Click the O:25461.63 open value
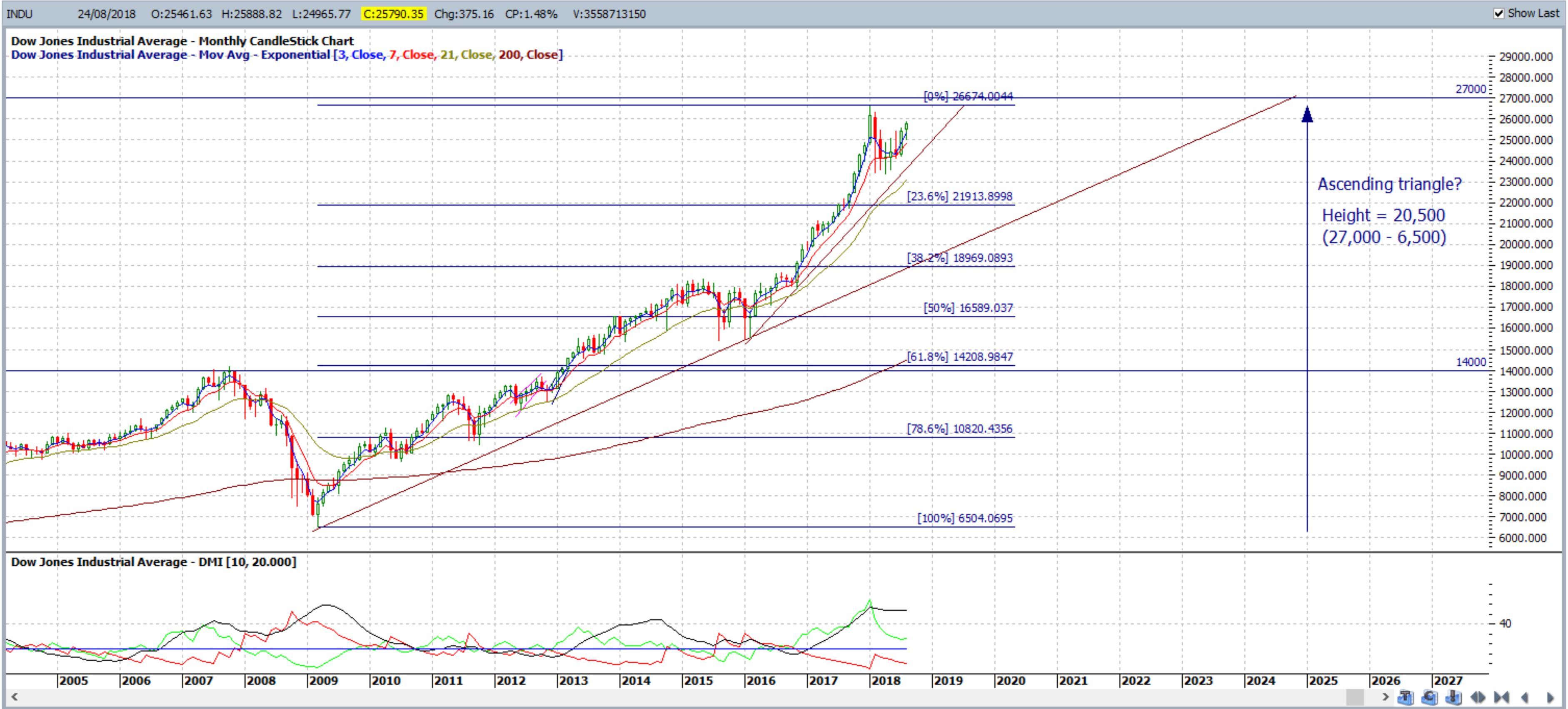This screenshot has width=1568, height=709. (x=181, y=13)
